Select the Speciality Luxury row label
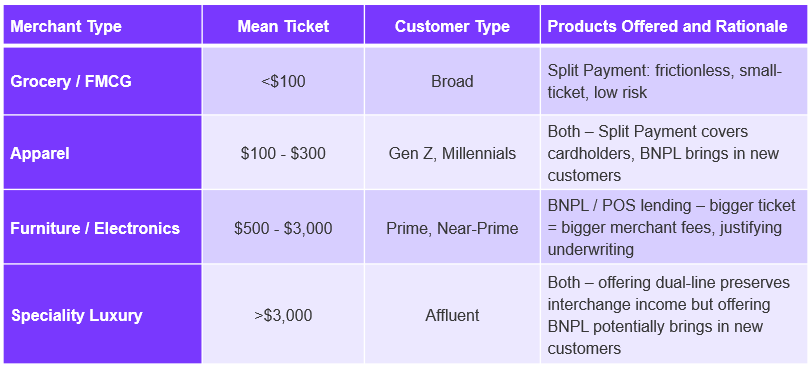Viewport: 812px width, 368px height. pos(103,314)
